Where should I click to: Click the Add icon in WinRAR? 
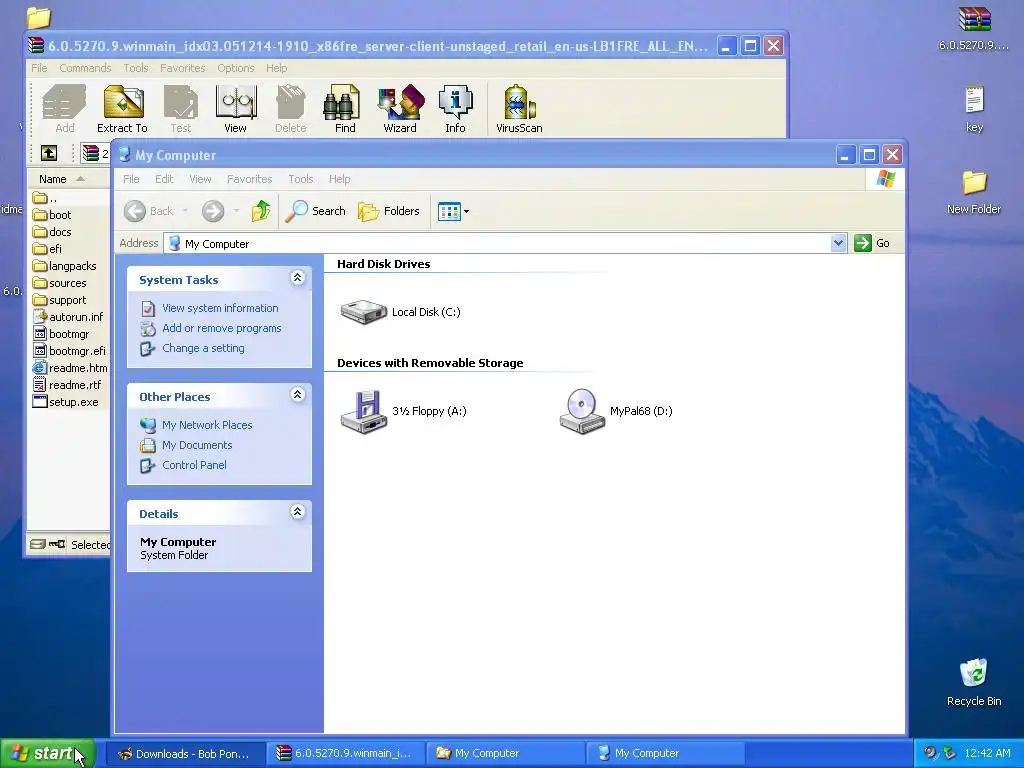(64, 110)
